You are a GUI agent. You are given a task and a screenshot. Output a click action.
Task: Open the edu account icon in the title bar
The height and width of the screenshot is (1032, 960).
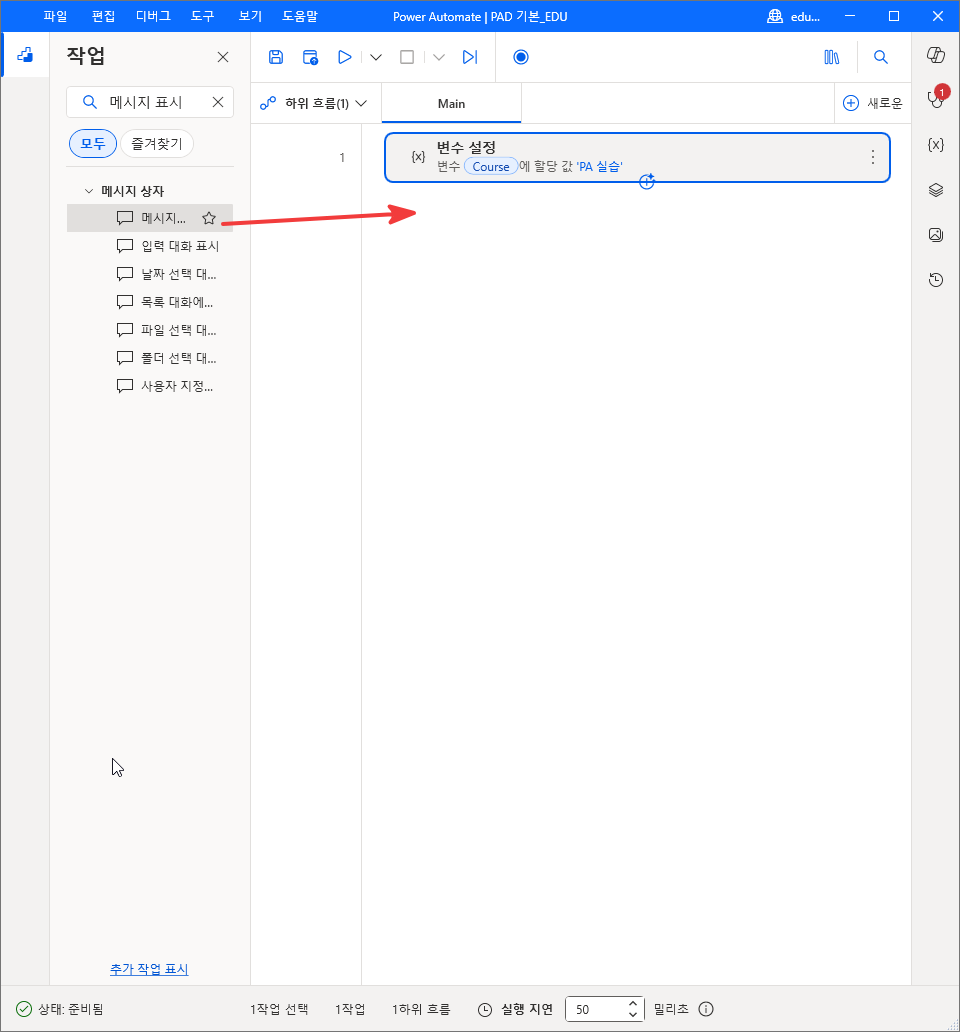point(774,16)
